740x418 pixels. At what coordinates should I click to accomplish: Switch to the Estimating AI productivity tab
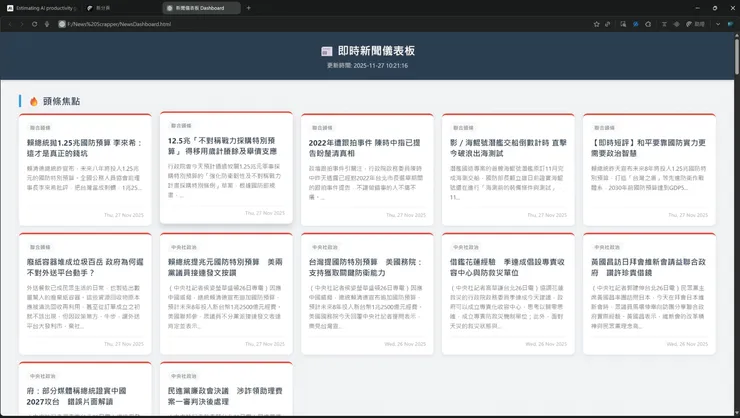[42, 8]
